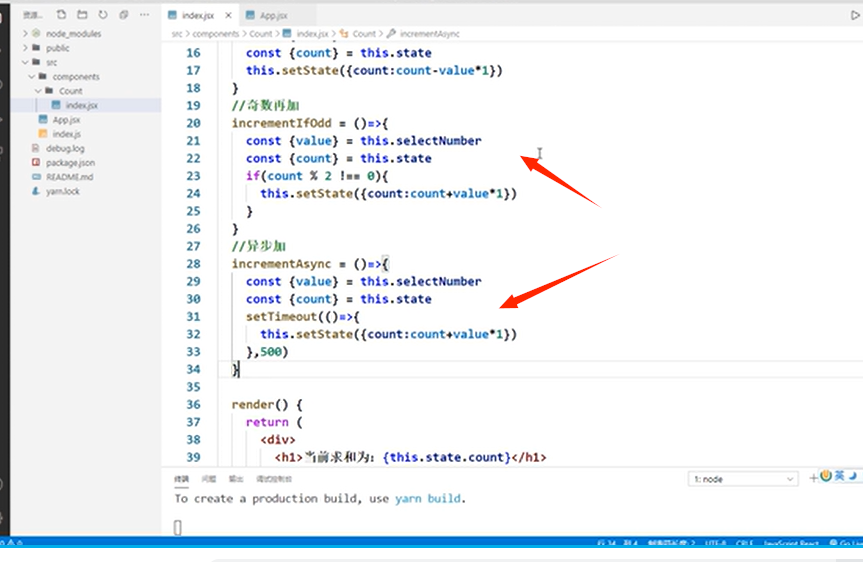This screenshot has width=863, height=562.
Task: Click the New File icon in Explorer header
Action: click(x=61, y=15)
